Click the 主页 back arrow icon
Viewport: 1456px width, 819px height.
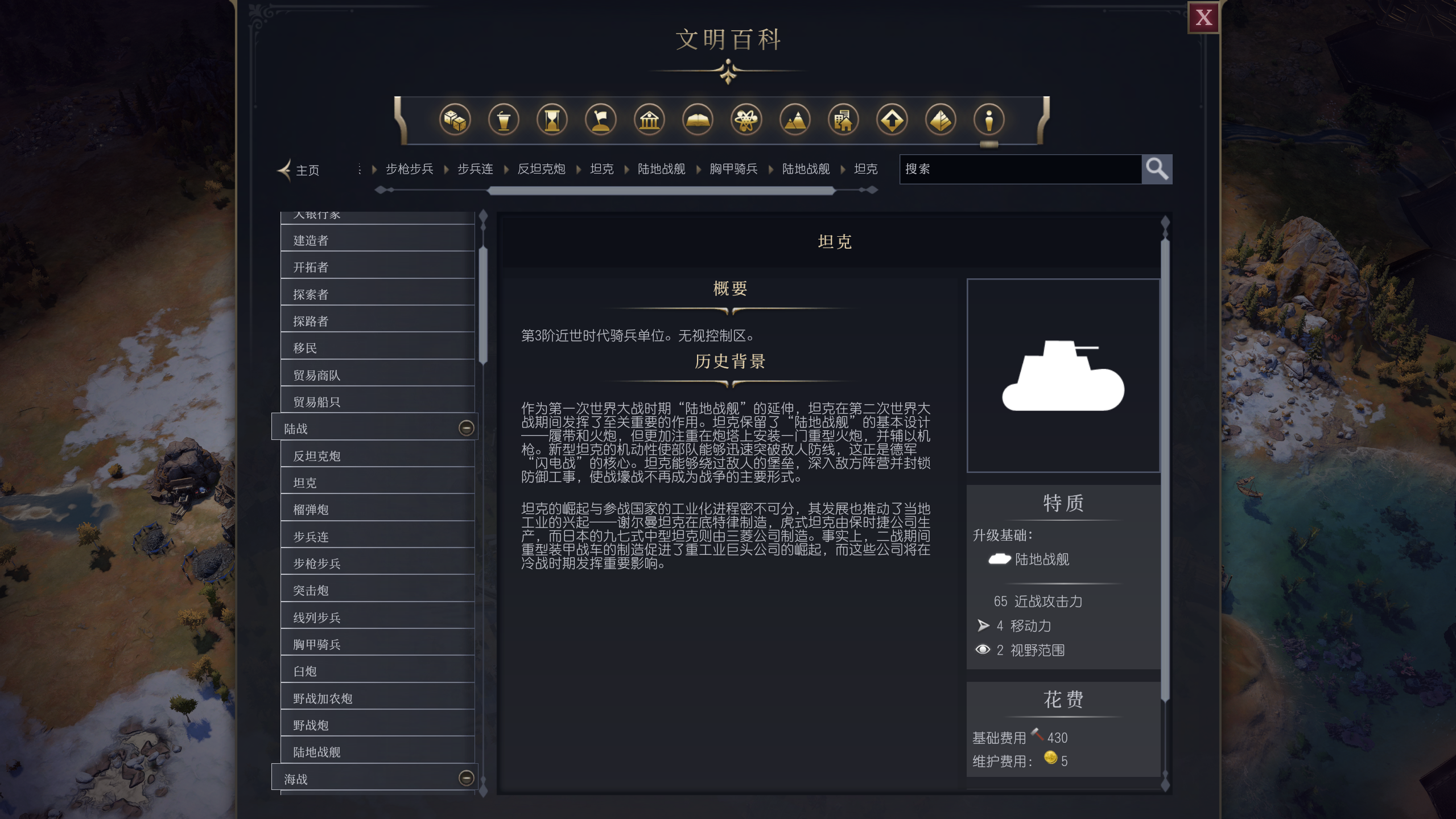tap(284, 170)
